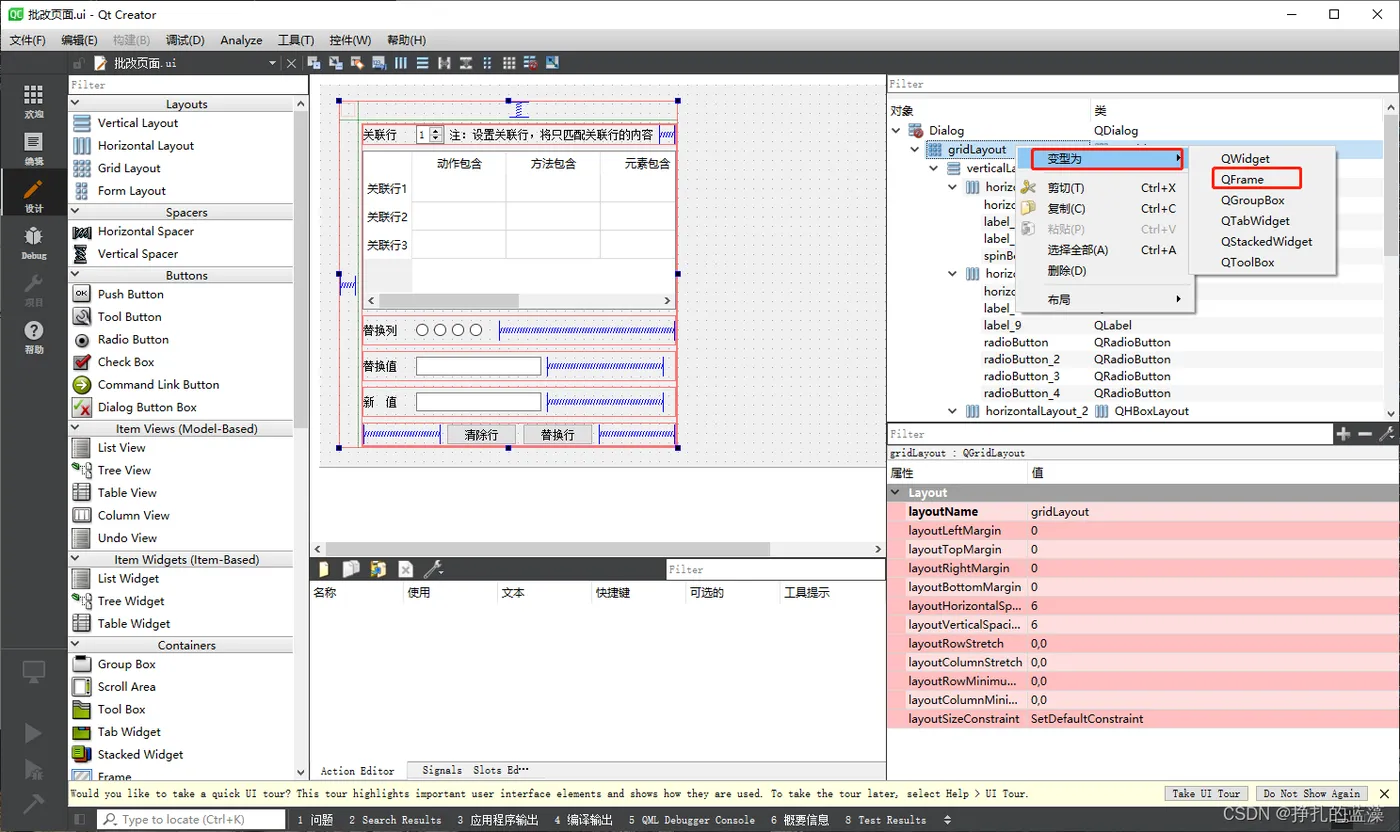Click the 清除行 button on the form
1400x832 pixels.
(481, 435)
